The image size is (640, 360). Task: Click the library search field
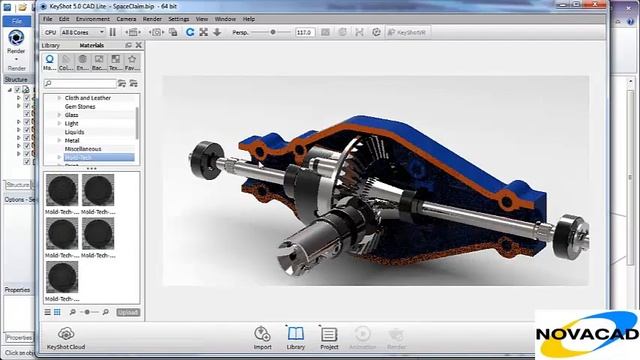[80, 83]
